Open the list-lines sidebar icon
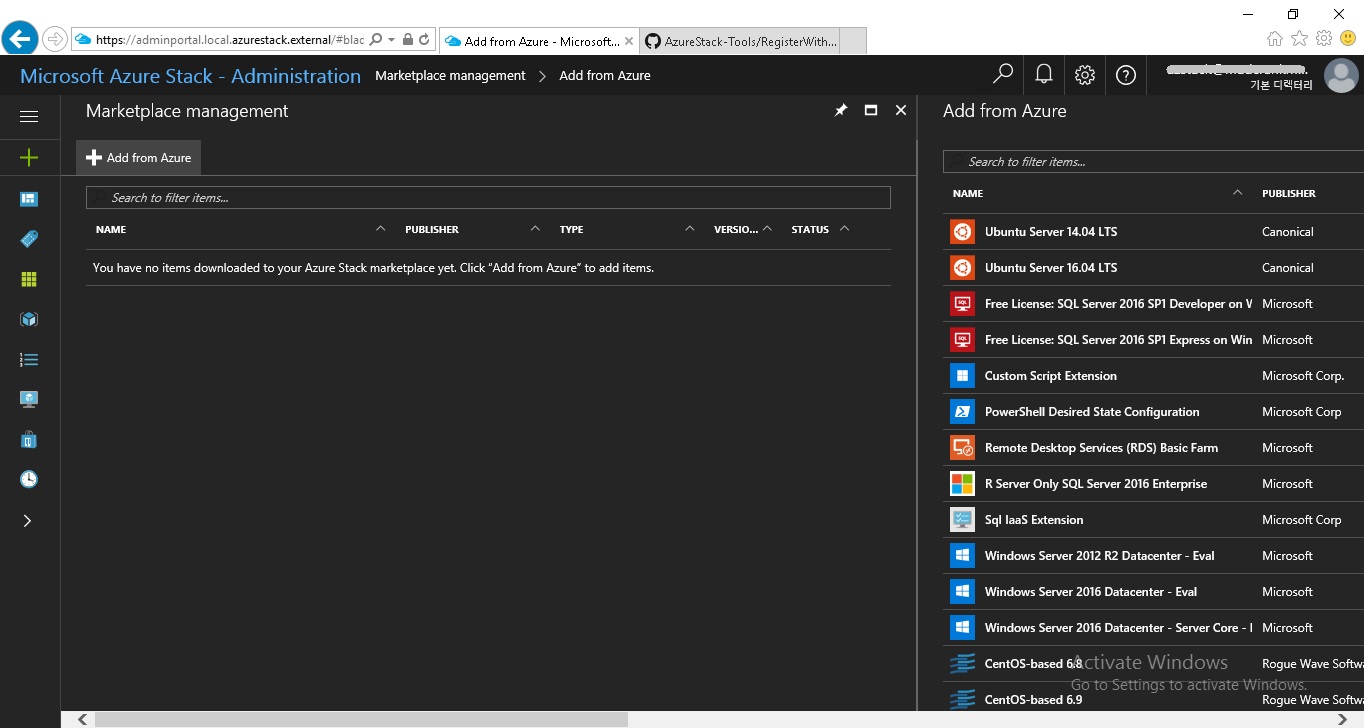This screenshot has width=1364, height=728. [29, 359]
